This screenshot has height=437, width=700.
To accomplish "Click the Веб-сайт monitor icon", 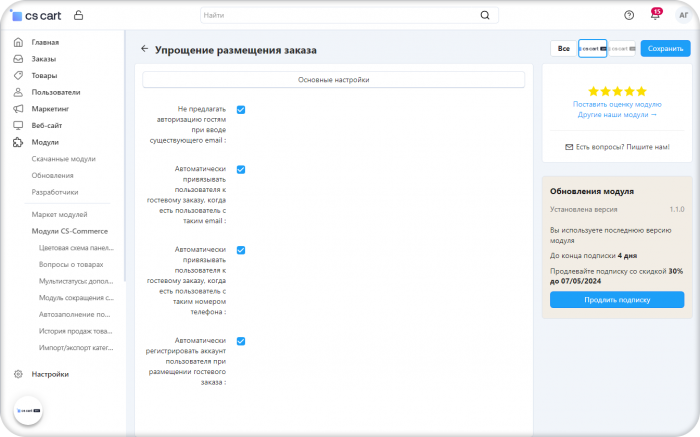I will pyautogui.click(x=18, y=125).
